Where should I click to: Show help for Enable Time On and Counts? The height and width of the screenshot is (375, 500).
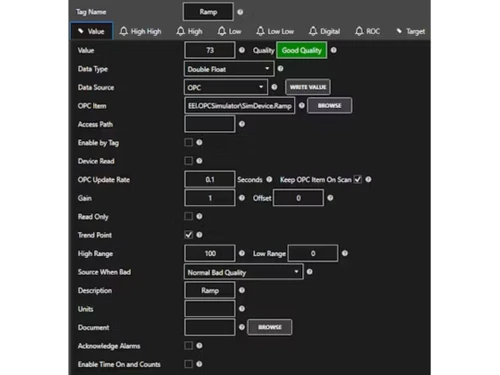(199, 364)
